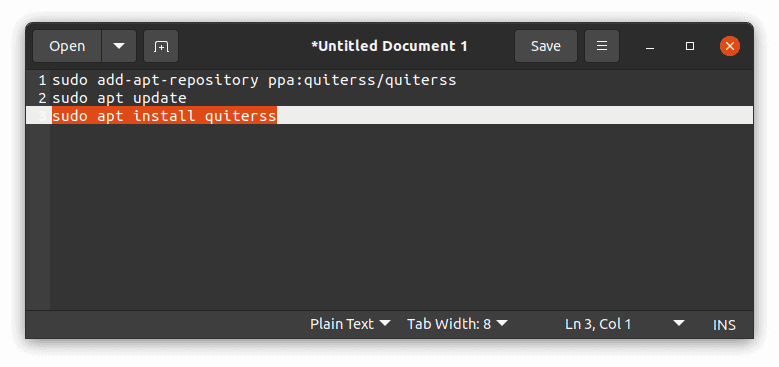The image size is (779, 367).
Task: Toggle the INS insert mode indicator
Action: pos(724,325)
